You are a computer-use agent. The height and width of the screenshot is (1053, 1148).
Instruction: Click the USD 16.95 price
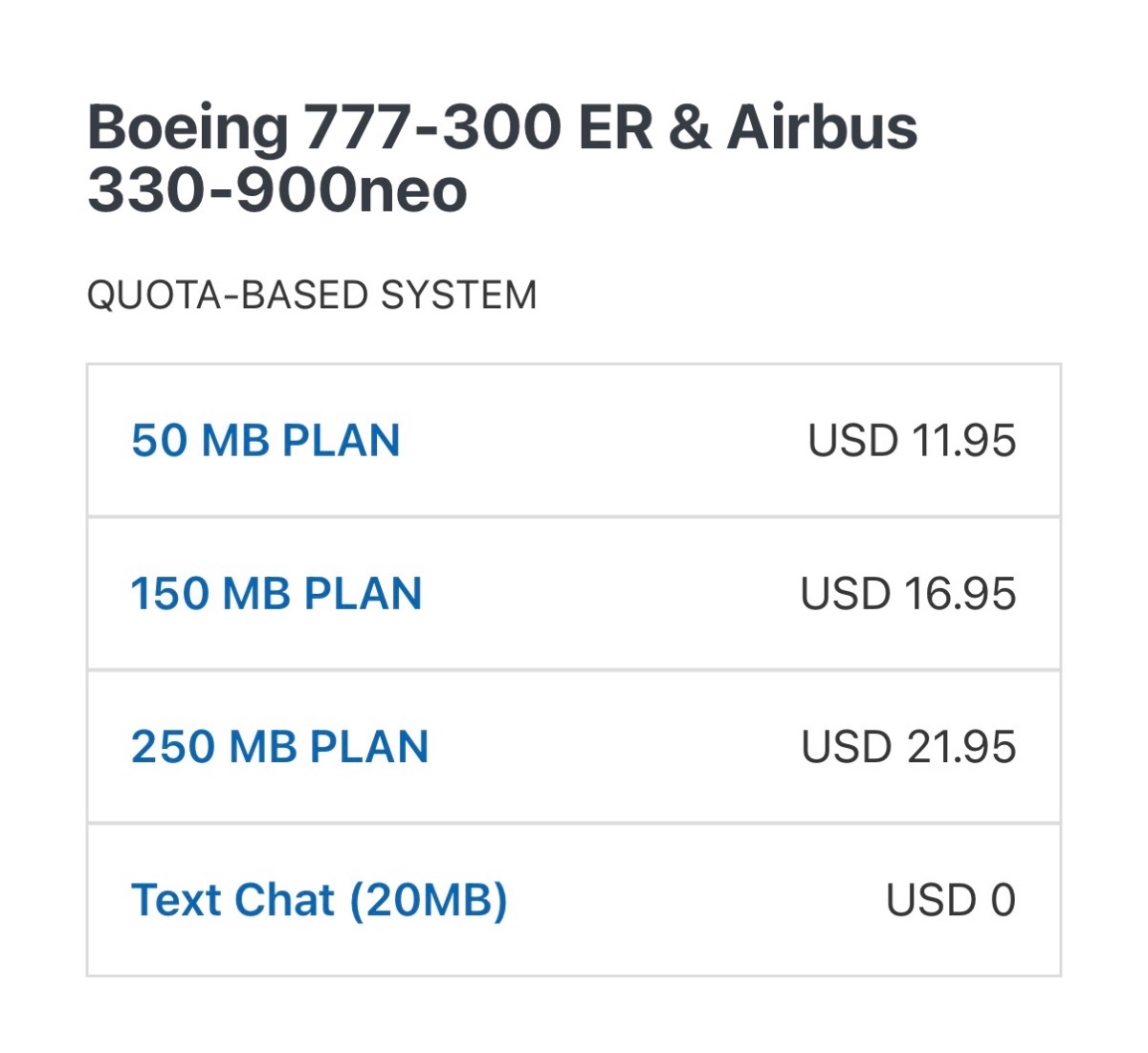908,594
